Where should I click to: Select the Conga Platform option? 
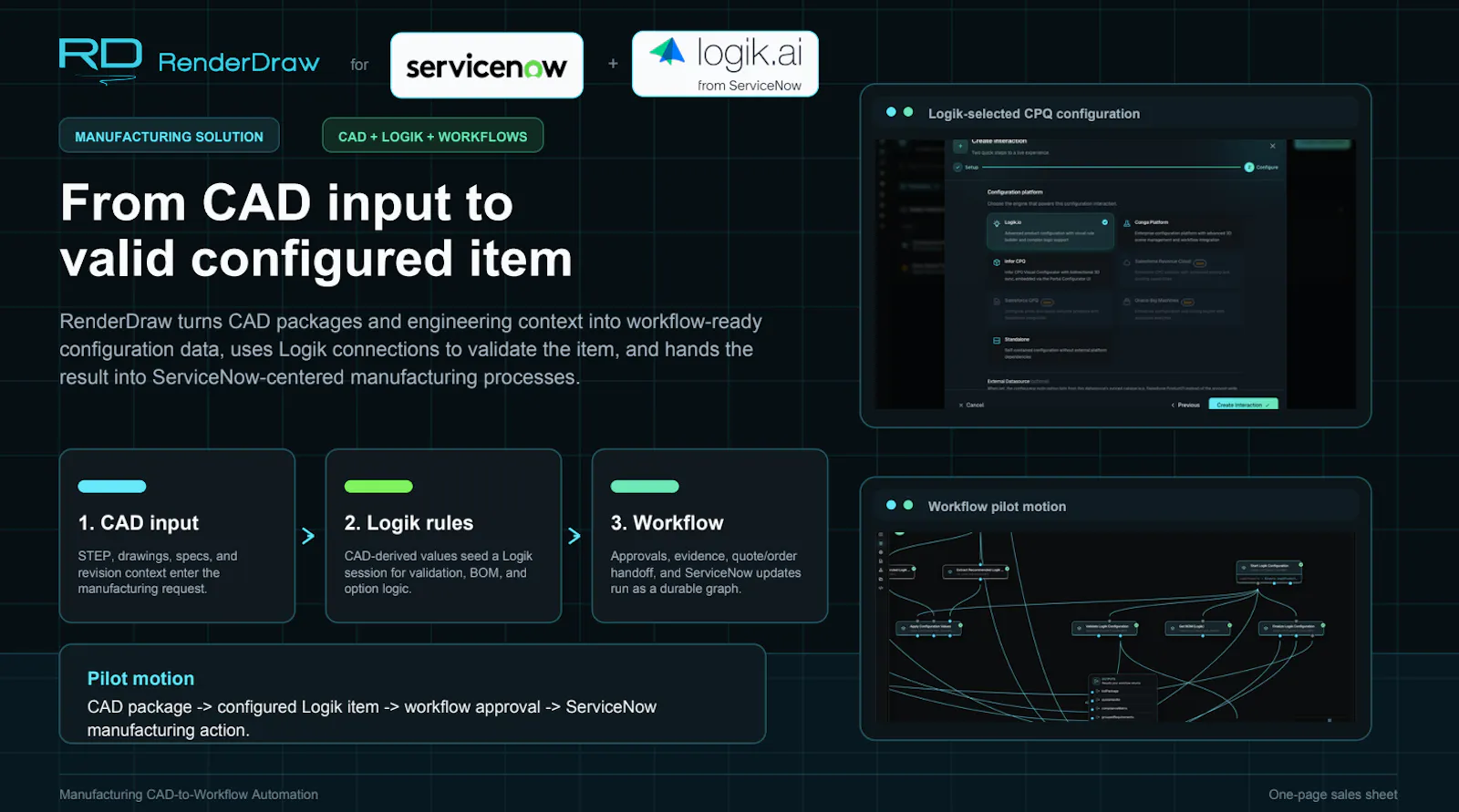pyautogui.click(x=1181, y=231)
